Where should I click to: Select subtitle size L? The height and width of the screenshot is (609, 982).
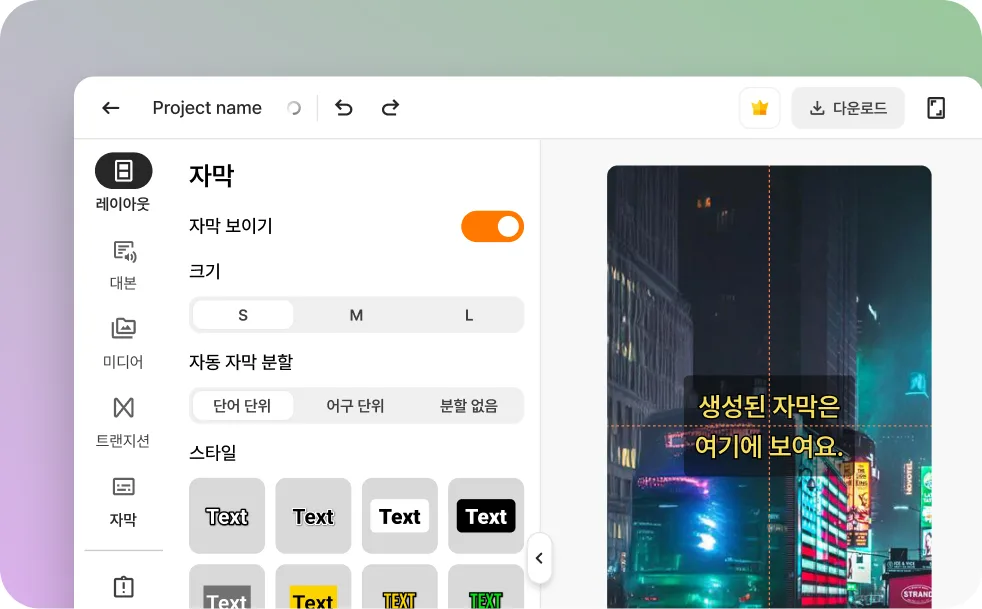tap(468, 315)
